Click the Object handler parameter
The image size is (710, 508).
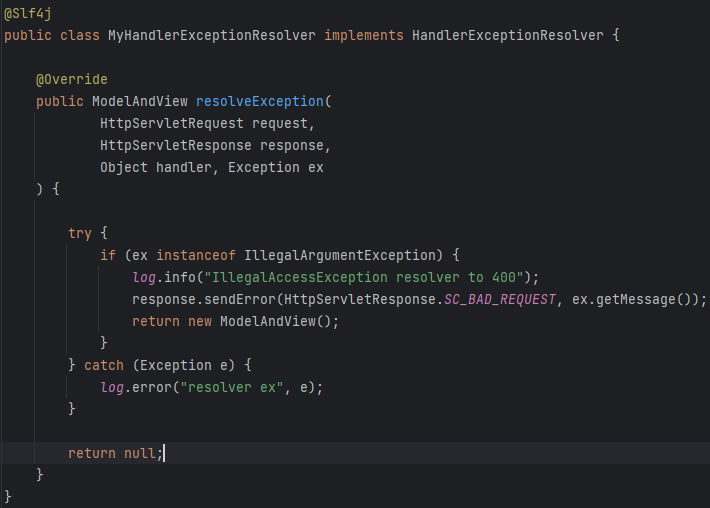156,168
